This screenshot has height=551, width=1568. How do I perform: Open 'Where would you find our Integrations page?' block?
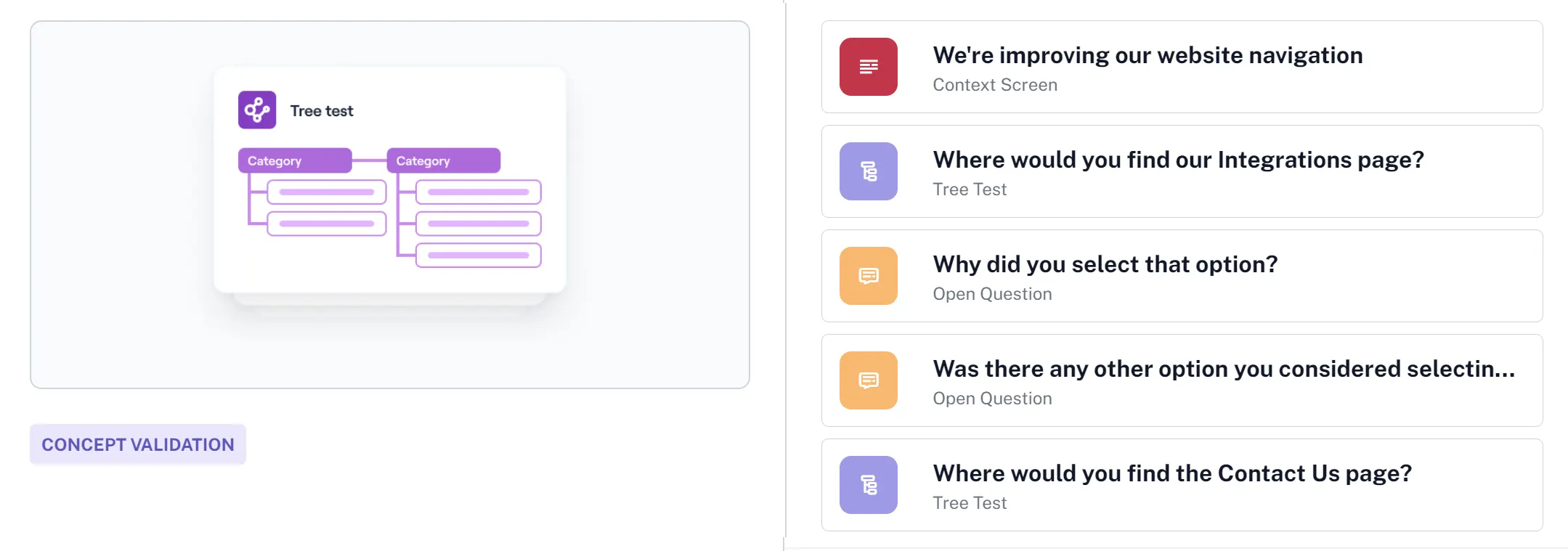pos(1182,171)
